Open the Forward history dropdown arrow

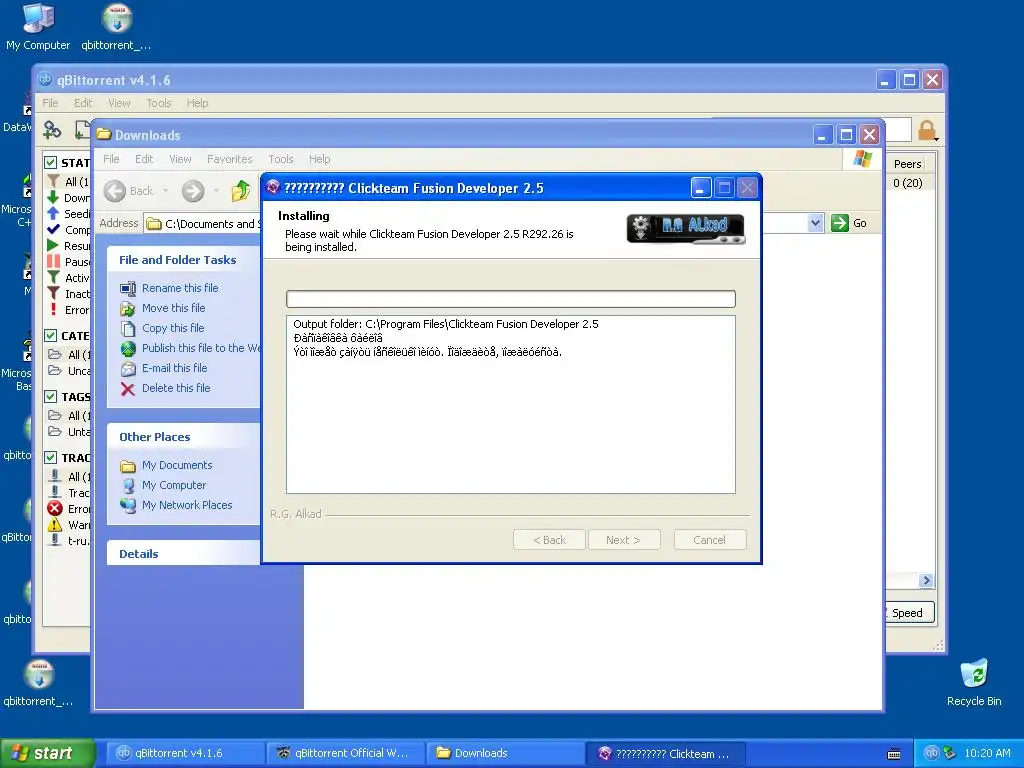tap(216, 191)
